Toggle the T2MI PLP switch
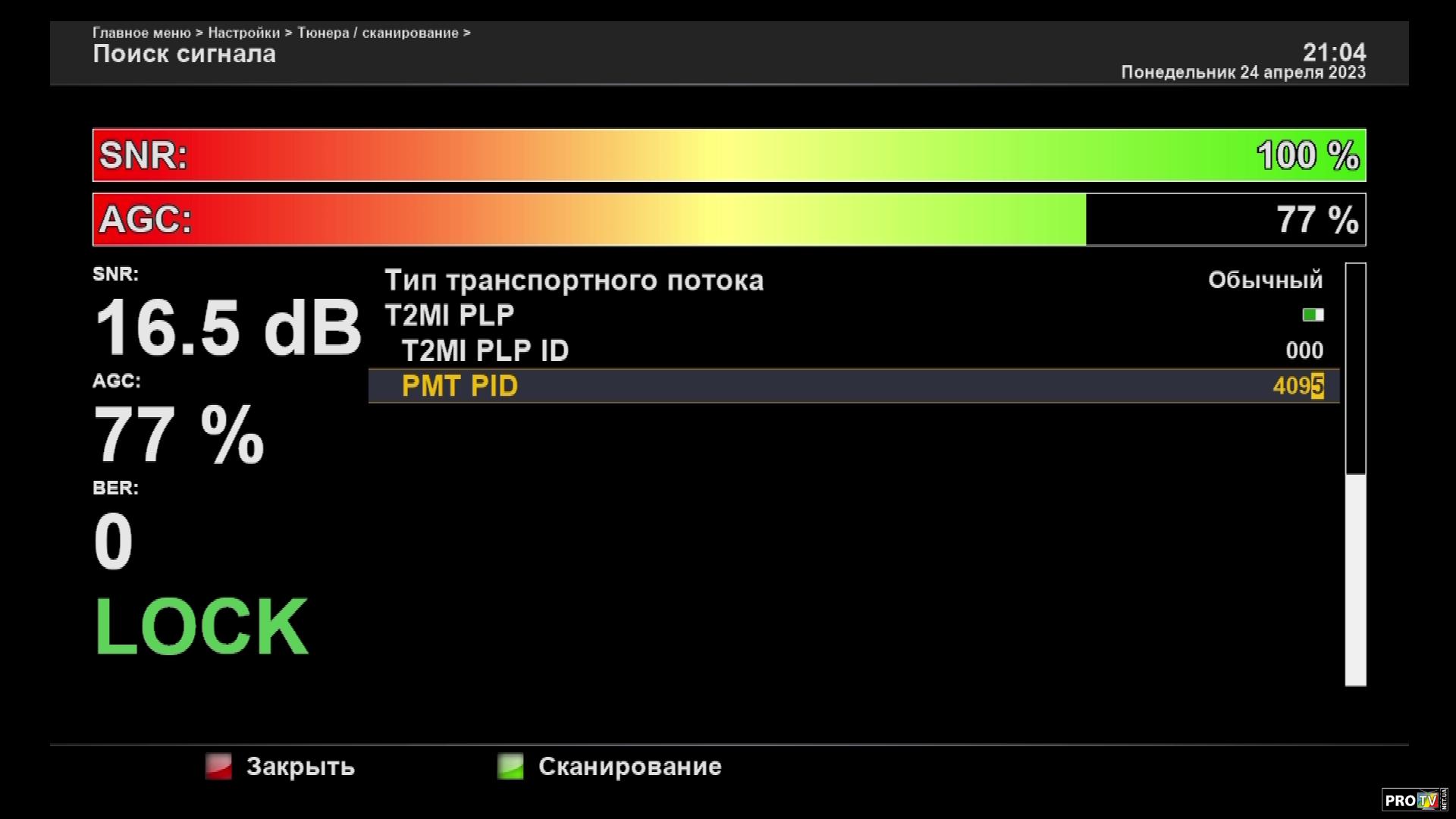The height and width of the screenshot is (819, 1456). 1313,315
